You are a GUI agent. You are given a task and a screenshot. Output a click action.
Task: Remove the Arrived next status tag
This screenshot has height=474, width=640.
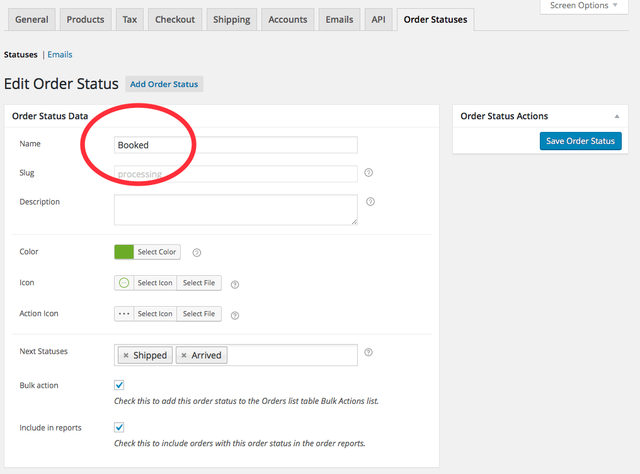point(184,356)
